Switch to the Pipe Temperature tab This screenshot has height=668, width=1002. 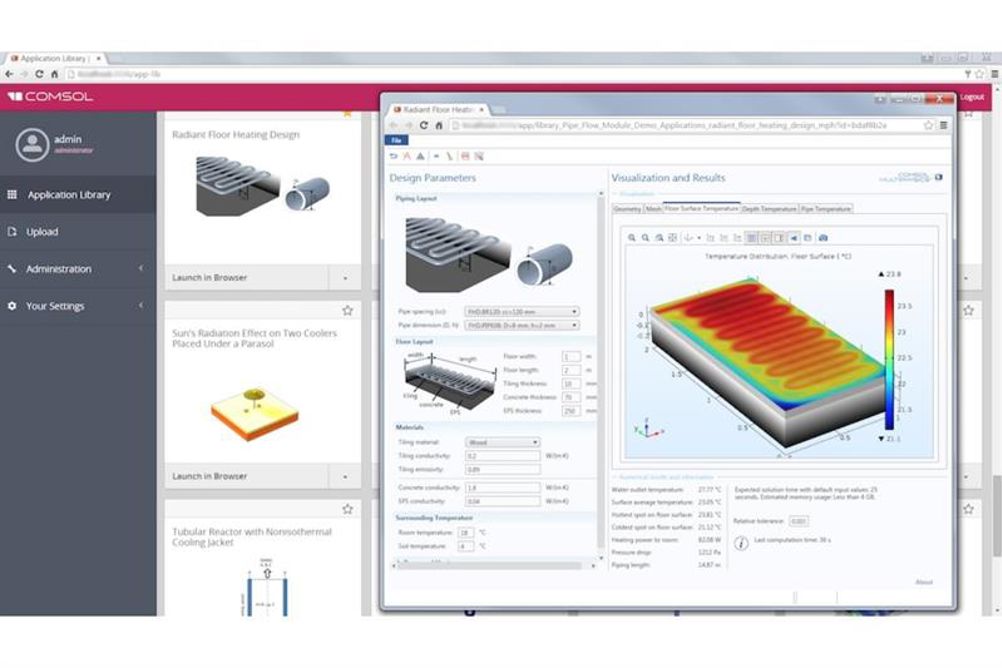826,209
